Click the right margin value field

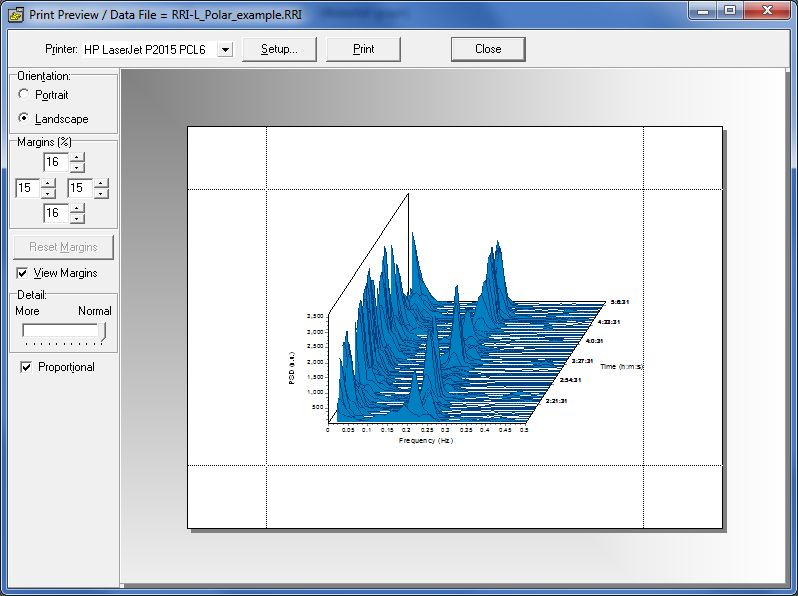point(79,188)
